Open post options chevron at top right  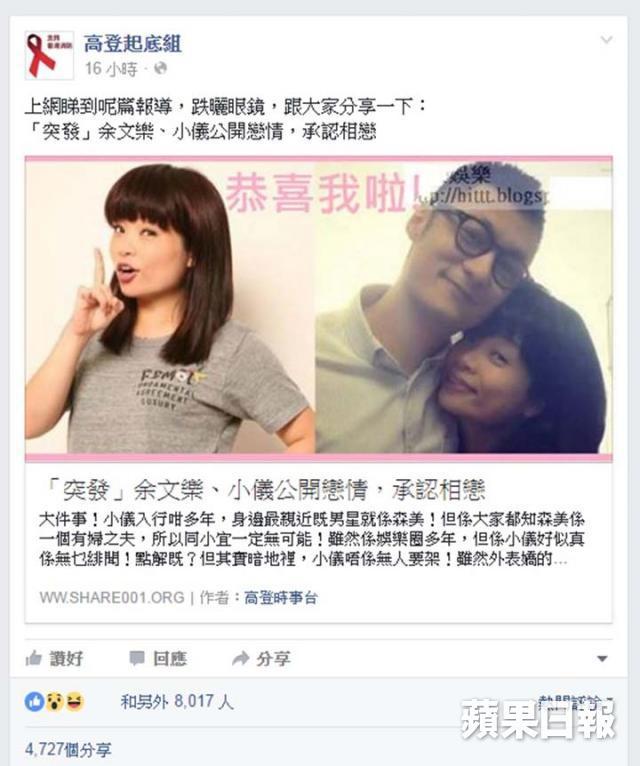pos(606,40)
